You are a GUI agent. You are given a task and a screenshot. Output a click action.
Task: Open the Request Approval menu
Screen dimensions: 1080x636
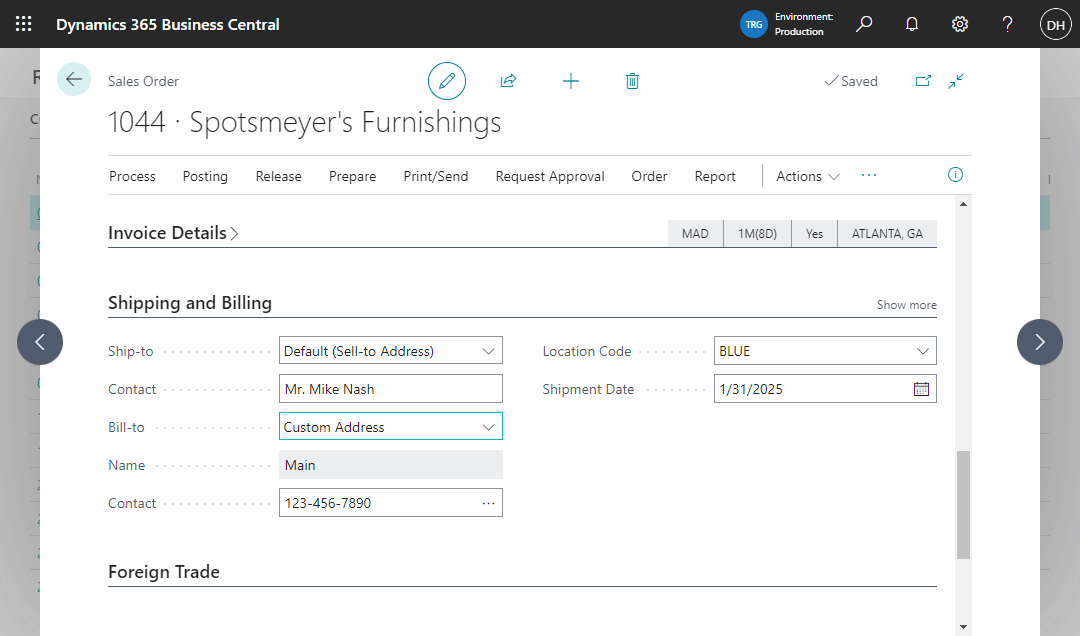pyautogui.click(x=550, y=176)
